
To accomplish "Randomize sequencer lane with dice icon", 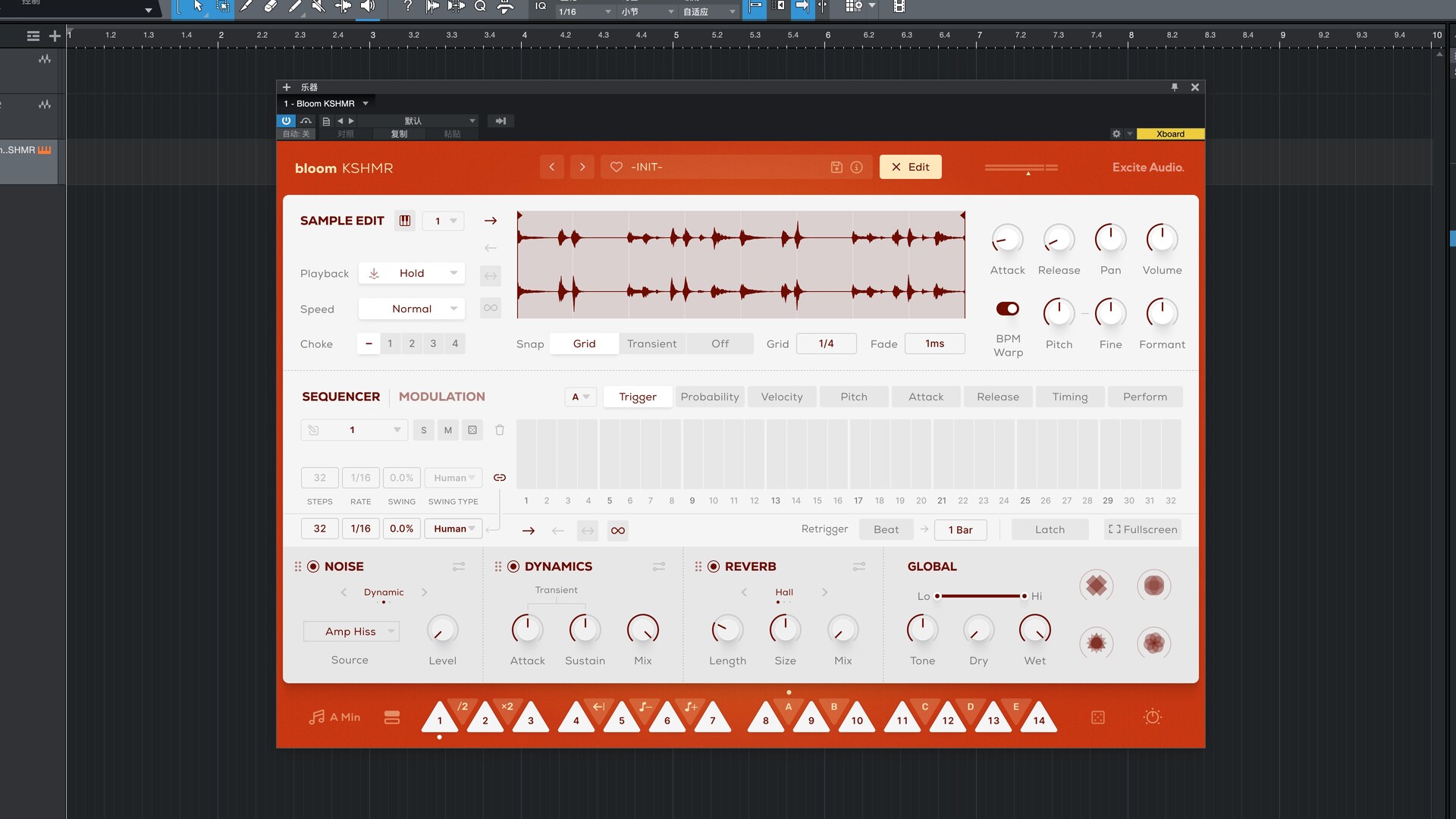I will 472,430.
